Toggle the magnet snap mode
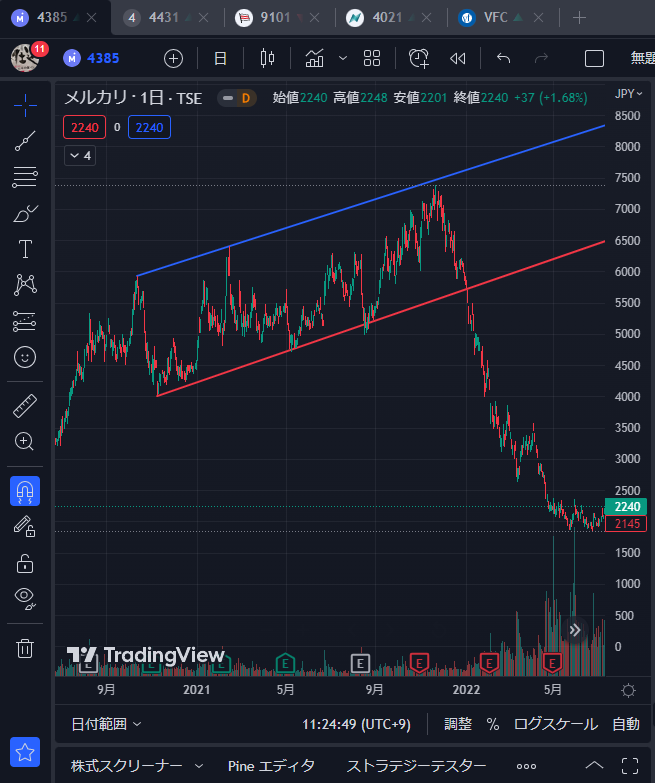This screenshot has height=783, width=655. 25,491
